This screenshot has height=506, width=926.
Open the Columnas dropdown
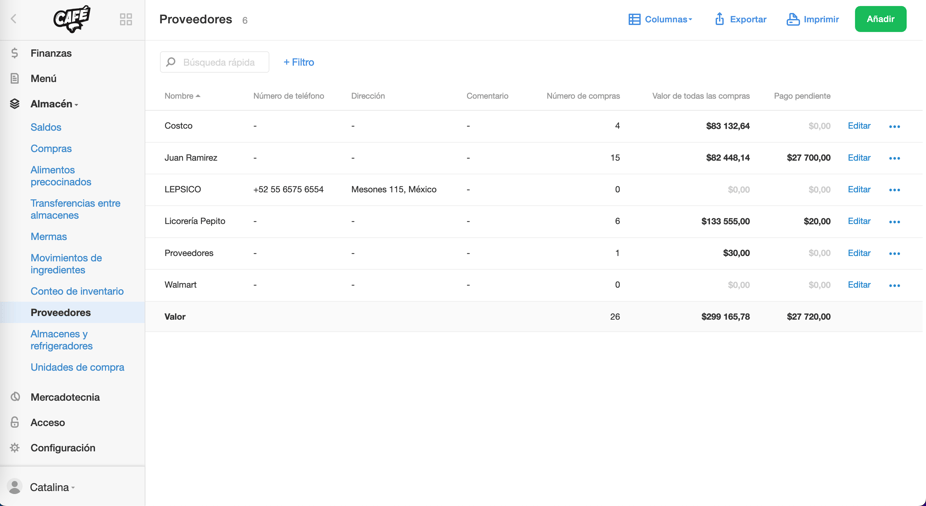tap(660, 19)
